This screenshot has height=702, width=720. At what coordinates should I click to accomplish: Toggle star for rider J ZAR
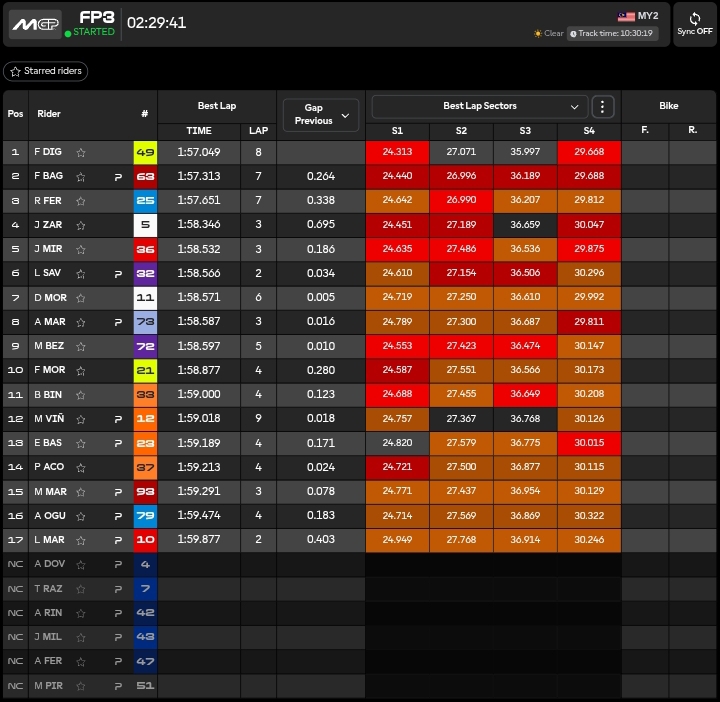pyautogui.click(x=81, y=225)
